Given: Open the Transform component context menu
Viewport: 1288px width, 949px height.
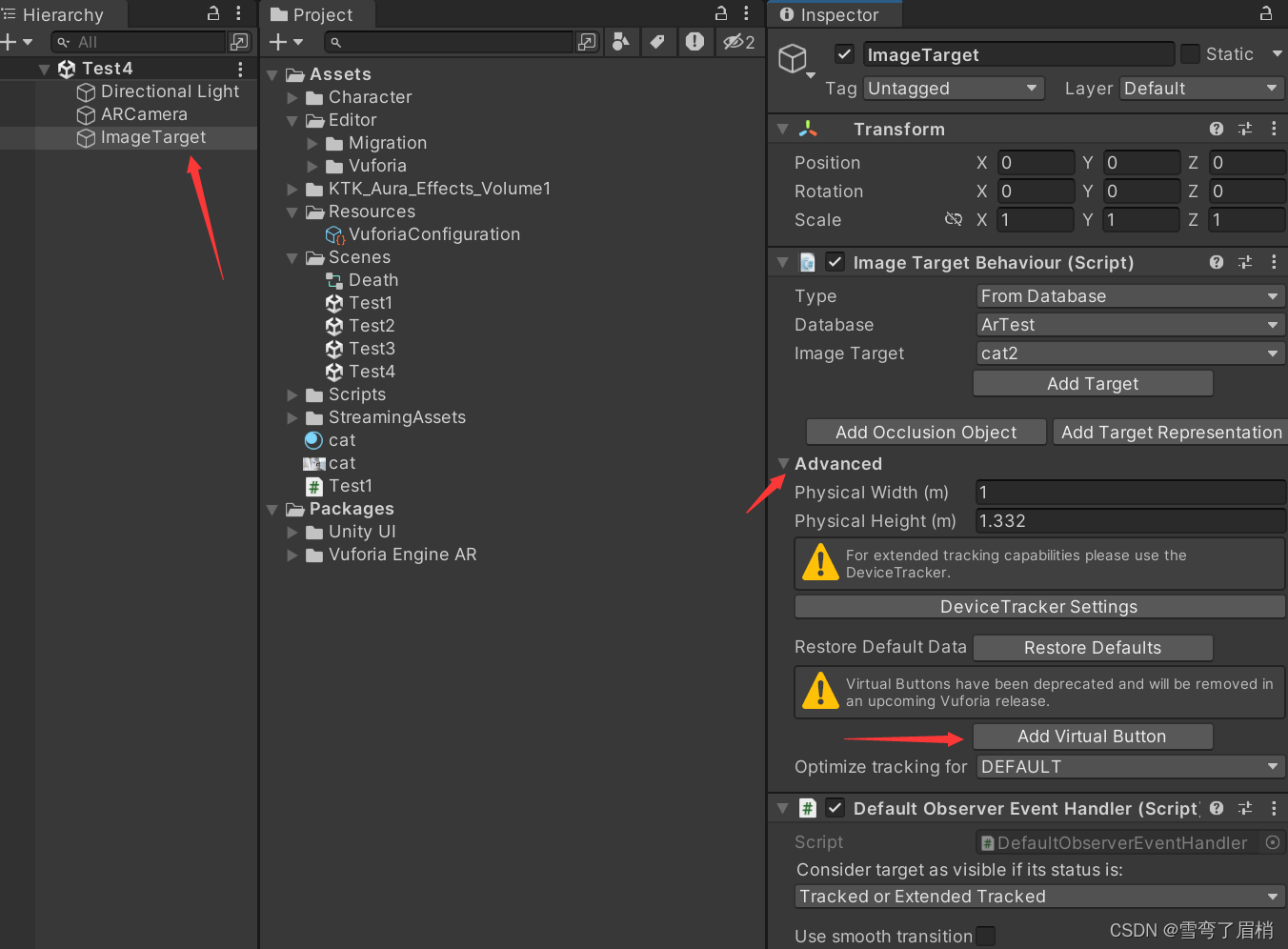Looking at the screenshot, I should pyautogui.click(x=1274, y=129).
